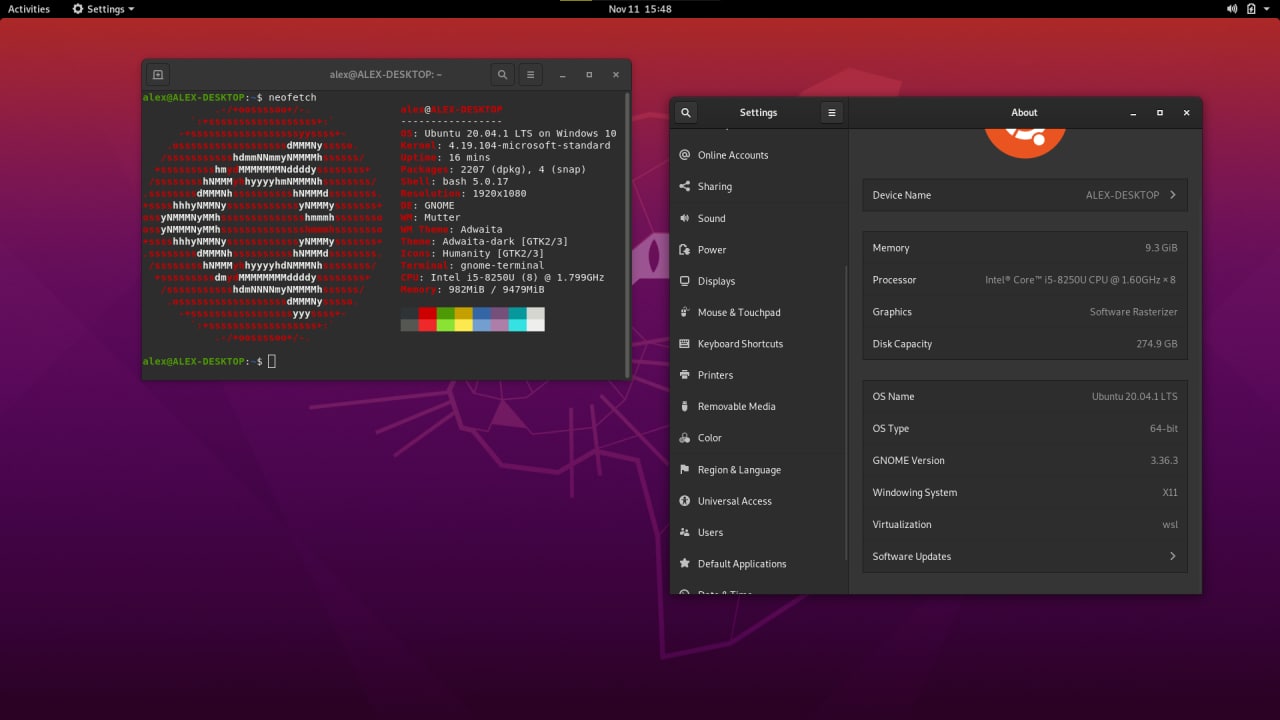Screen dimensions: 1280x720
Task: Open the clock showing Nov 11 15:48
Action: pos(640,9)
